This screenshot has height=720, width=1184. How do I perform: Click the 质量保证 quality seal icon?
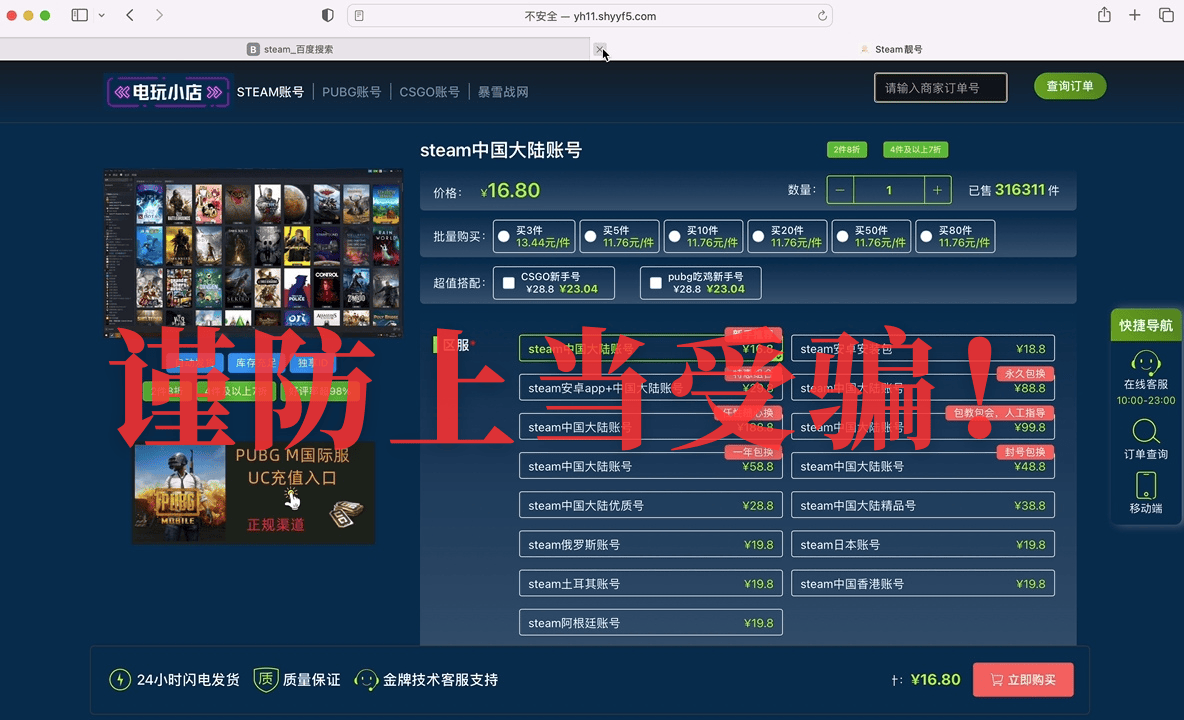click(265, 679)
